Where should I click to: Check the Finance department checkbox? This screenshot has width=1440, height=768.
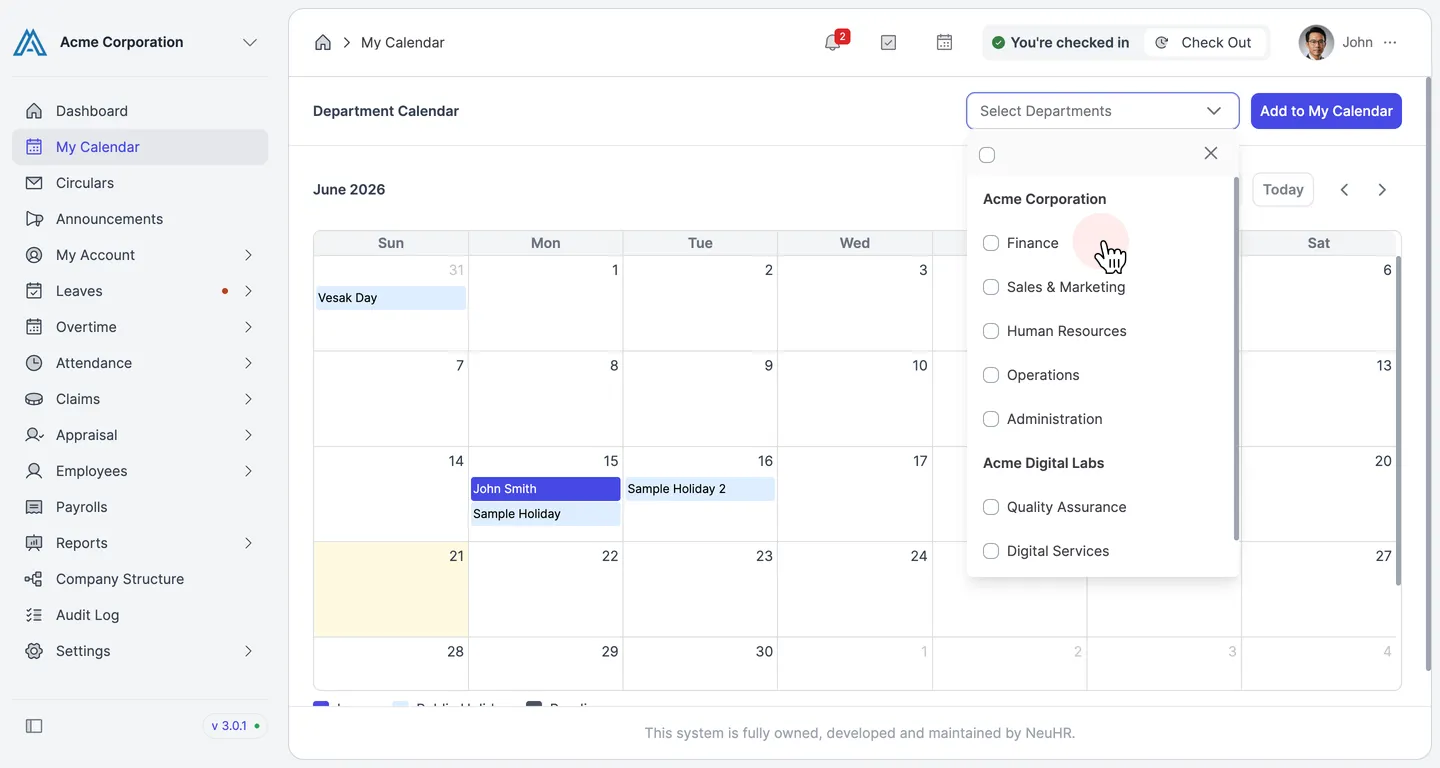(991, 243)
